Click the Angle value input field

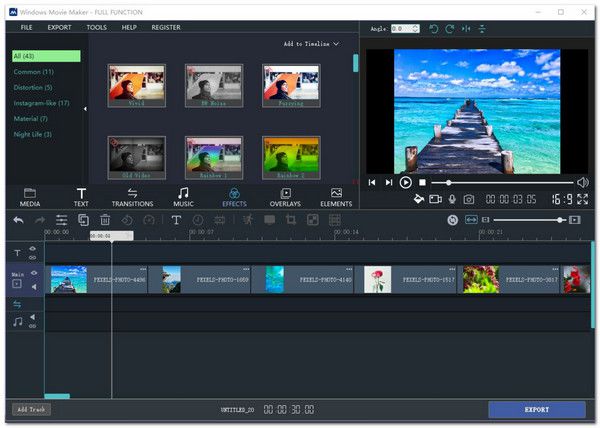pos(401,29)
